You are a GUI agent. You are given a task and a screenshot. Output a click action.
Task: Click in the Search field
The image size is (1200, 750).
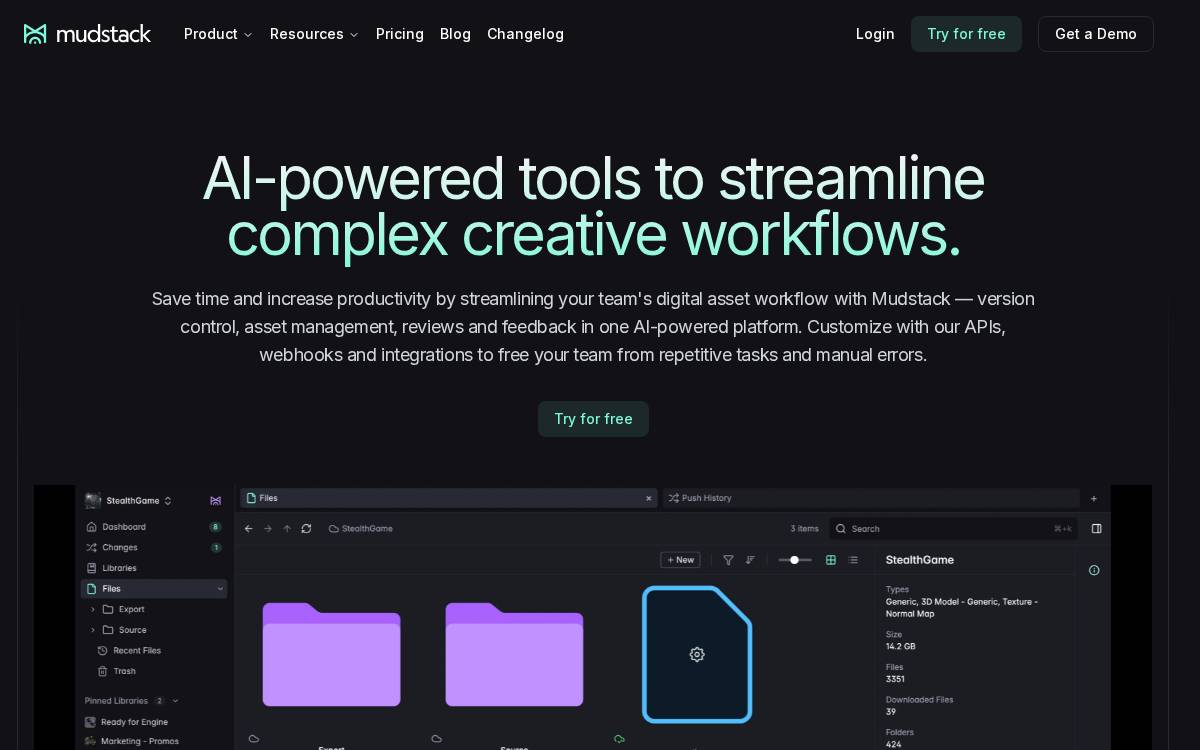point(953,529)
